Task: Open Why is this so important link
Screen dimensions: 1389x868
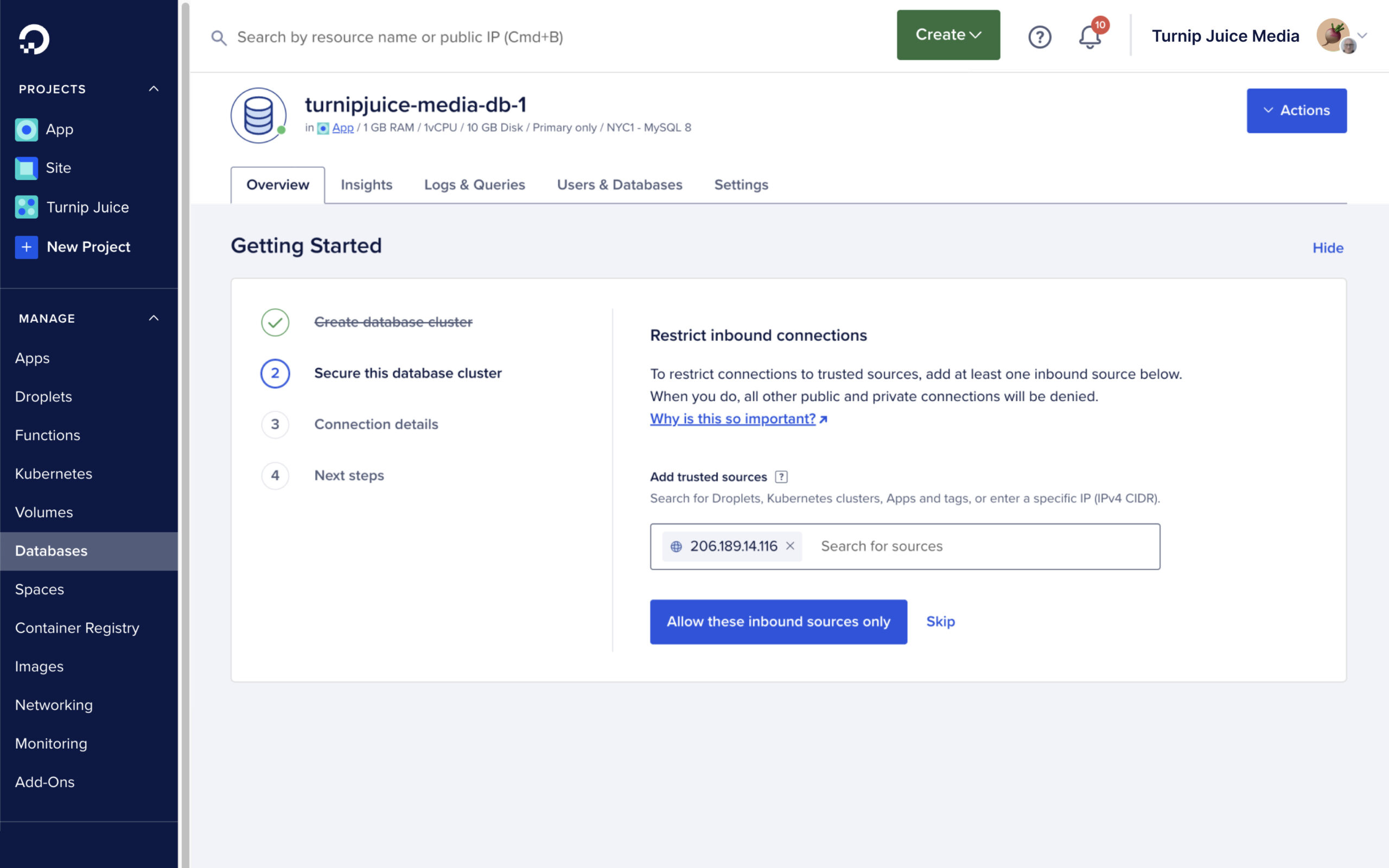Action: click(x=738, y=419)
